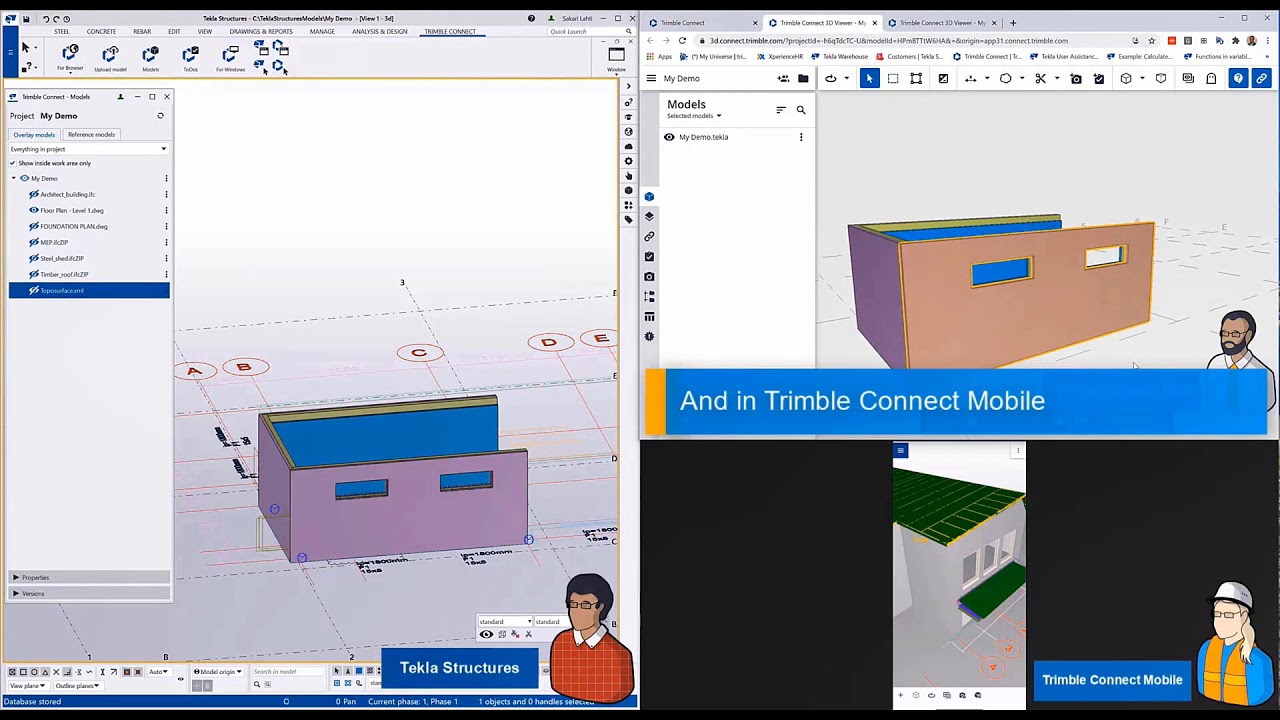Open options menu for My Demo.tekla
Screen dimensions: 1280x720
pyautogui.click(x=801, y=137)
